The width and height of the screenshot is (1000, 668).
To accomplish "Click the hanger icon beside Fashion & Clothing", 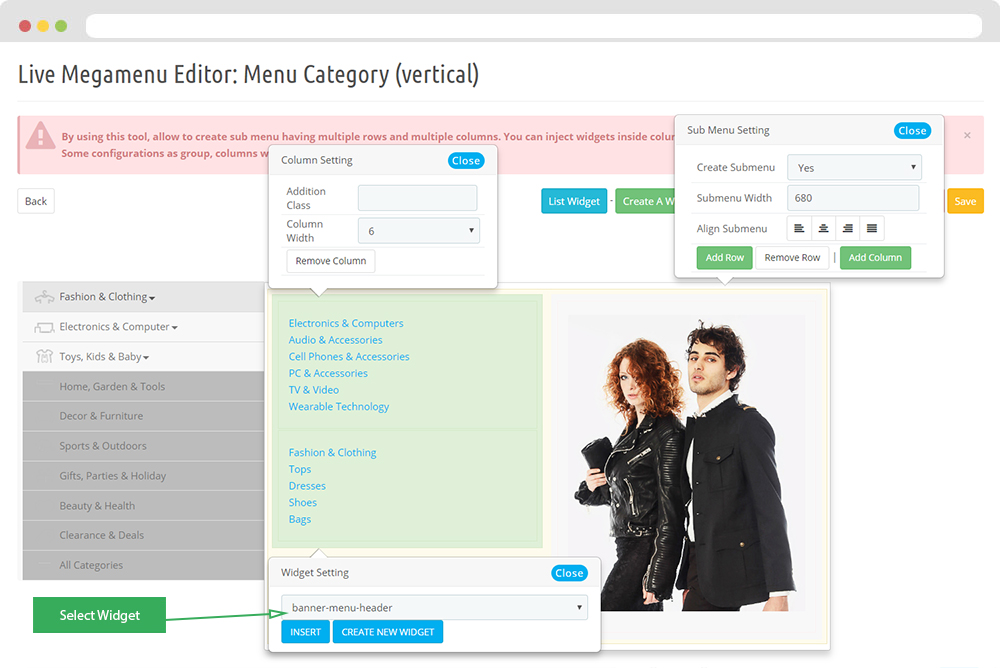I will [44, 297].
